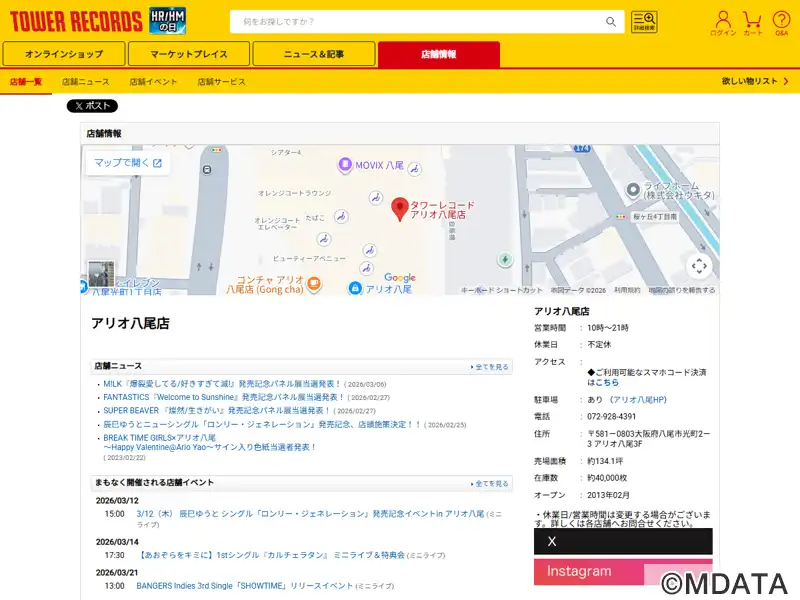Click the Tower Records red map pin
Image resolution: width=800 pixels, height=600 pixels.
coord(399,209)
